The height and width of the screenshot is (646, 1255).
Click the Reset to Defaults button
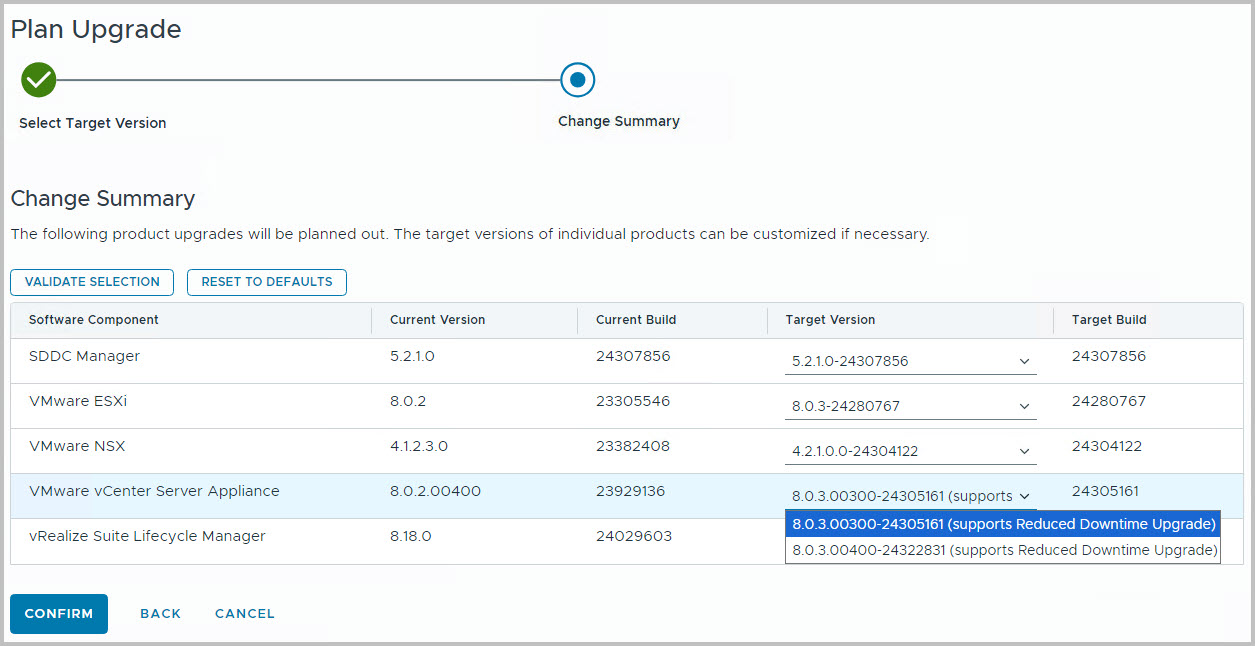267,282
